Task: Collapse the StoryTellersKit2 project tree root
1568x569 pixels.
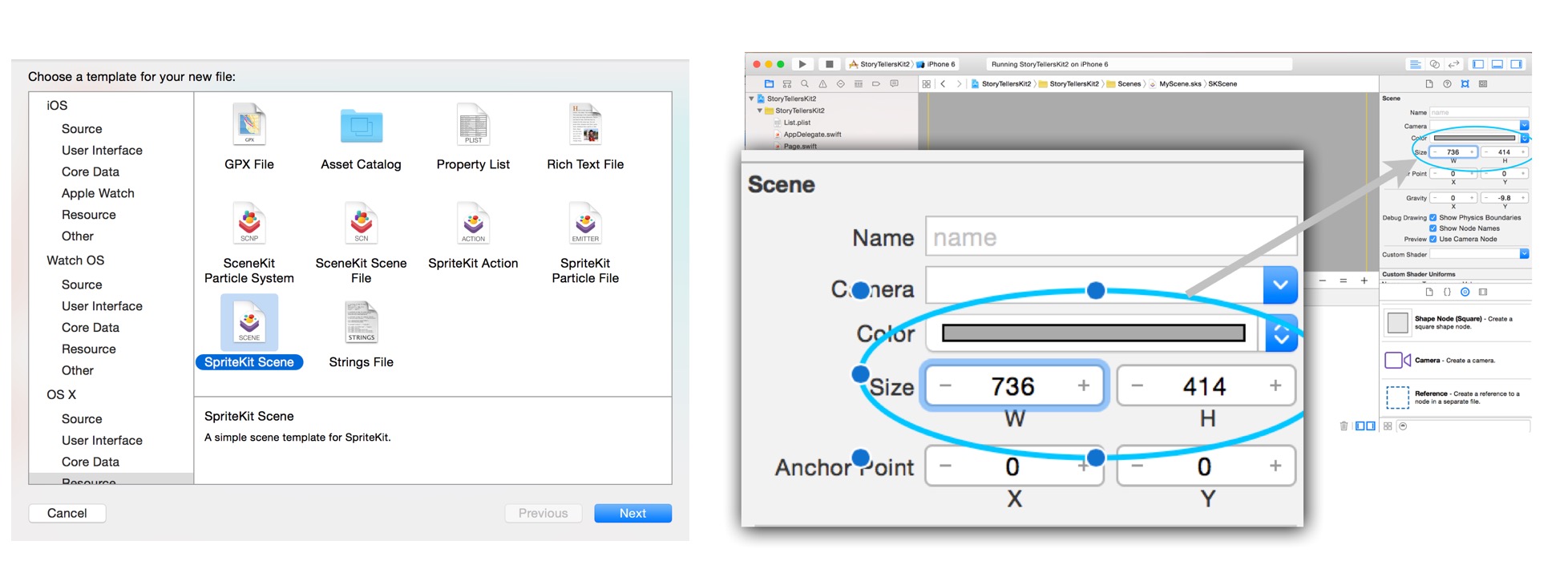Action: (x=752, y=99)
